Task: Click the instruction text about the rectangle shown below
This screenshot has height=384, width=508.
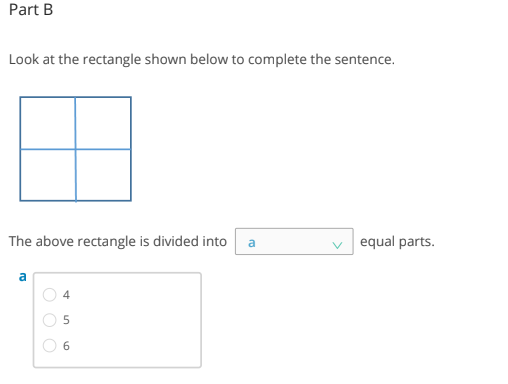Action: pos(202,59)
